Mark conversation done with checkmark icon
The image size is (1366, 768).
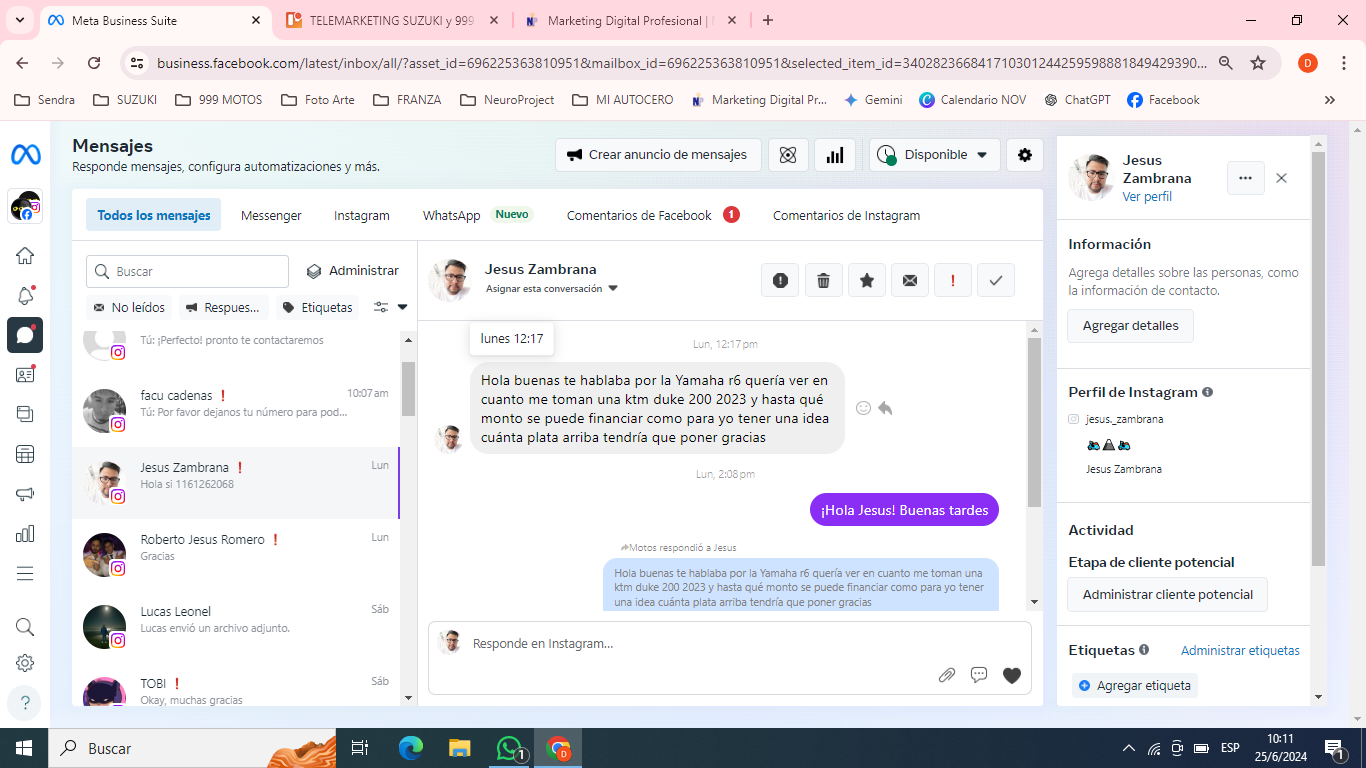[996, 281]
